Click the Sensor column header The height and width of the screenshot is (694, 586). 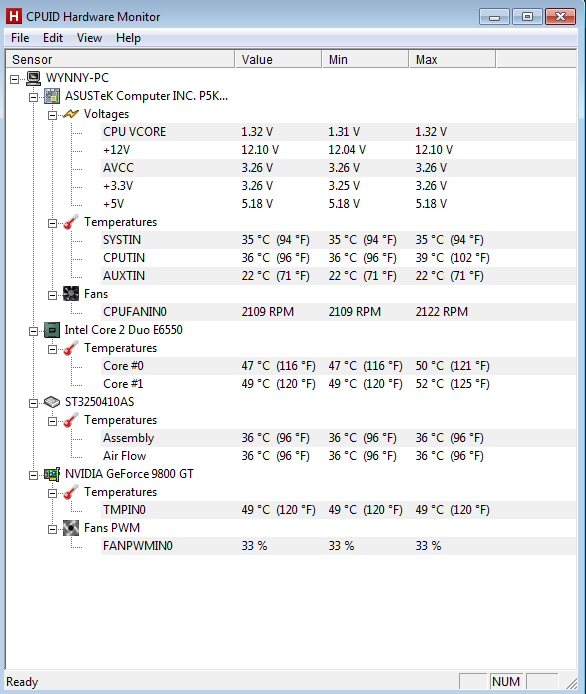120,59
